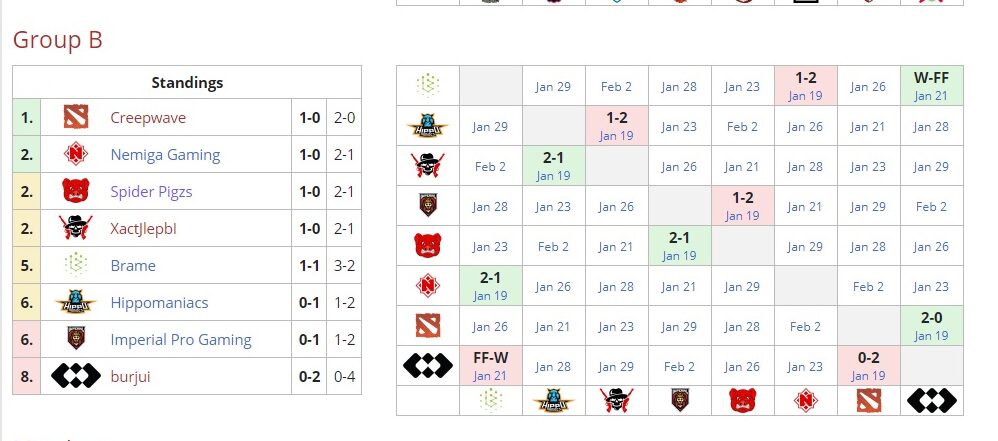This screenshot has width=998, height=441.
Task: Open the Creepwave team link
Action: click(x=148, y=118)
